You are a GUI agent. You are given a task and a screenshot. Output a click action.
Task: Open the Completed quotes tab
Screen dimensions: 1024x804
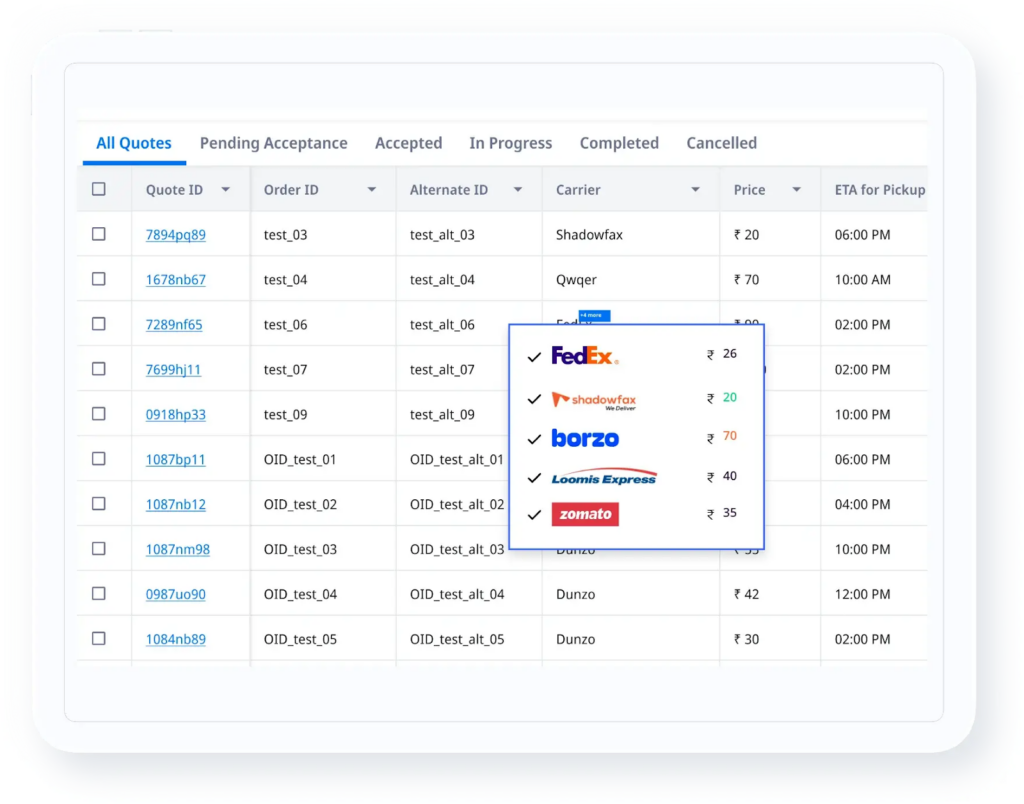click(618, 143)
